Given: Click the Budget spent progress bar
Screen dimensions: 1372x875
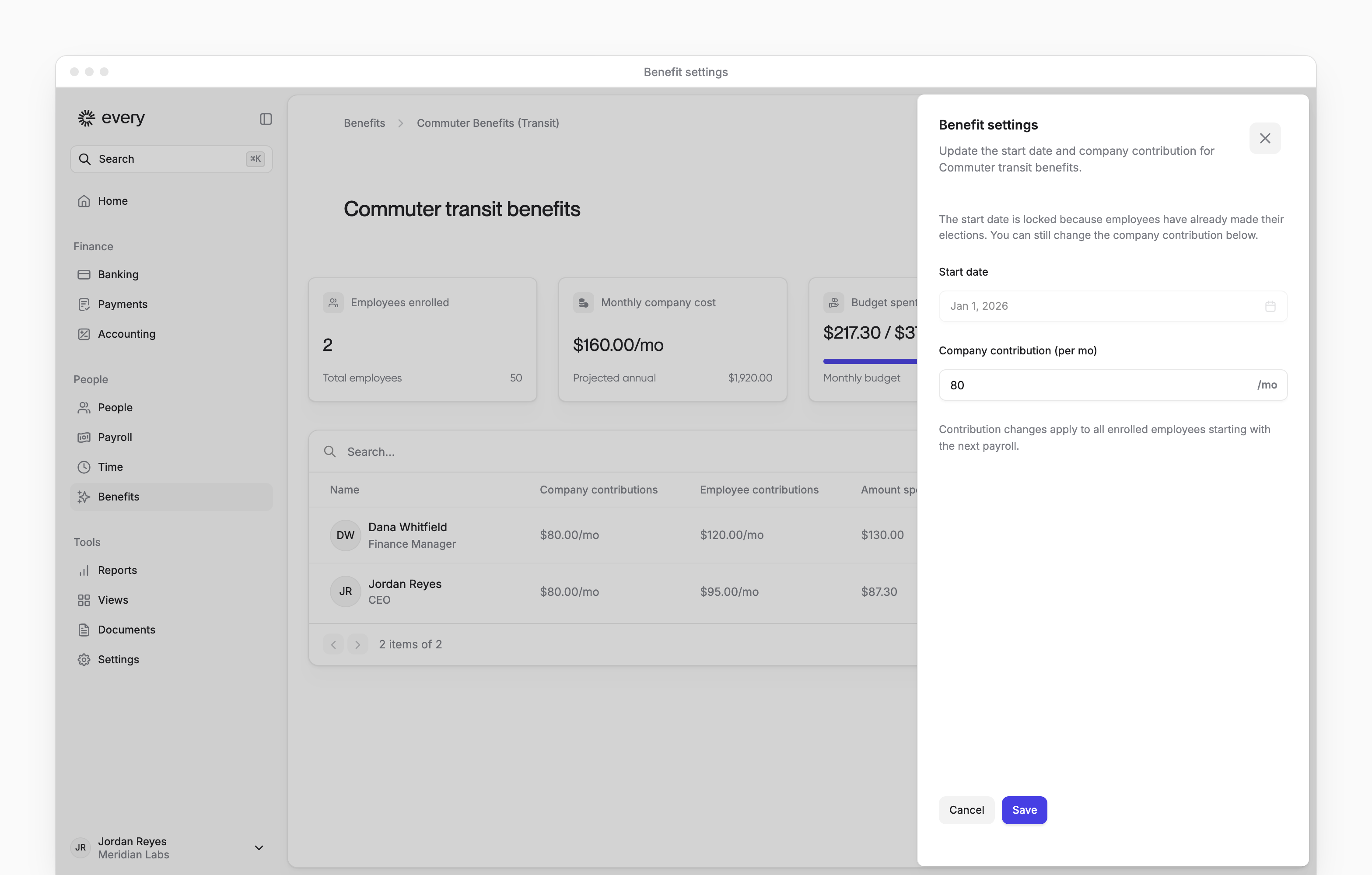Looking at the screenshot, I should [870, 361].
